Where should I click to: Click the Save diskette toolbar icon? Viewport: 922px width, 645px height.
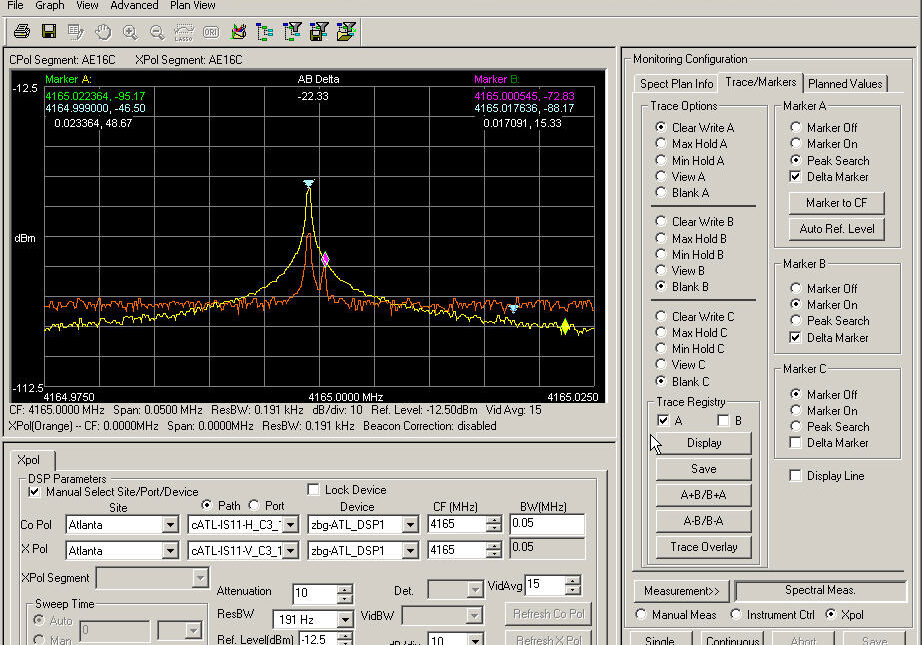[47, 31]
